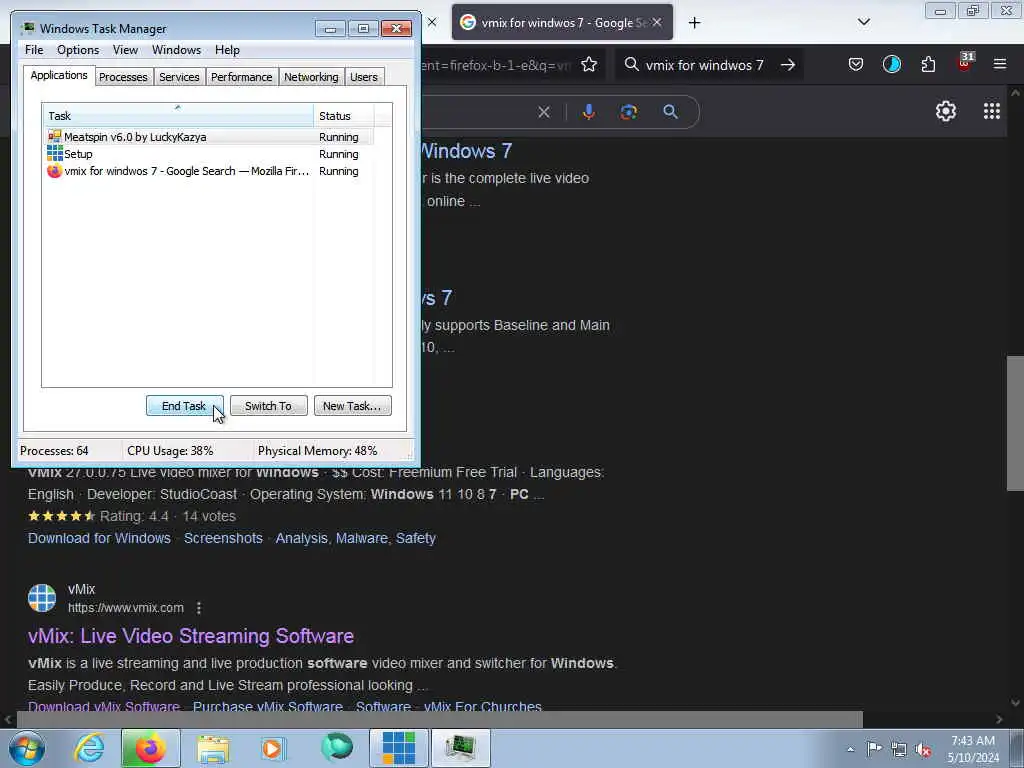
Task: Open the Google apps grid icon
Action: 991,111
